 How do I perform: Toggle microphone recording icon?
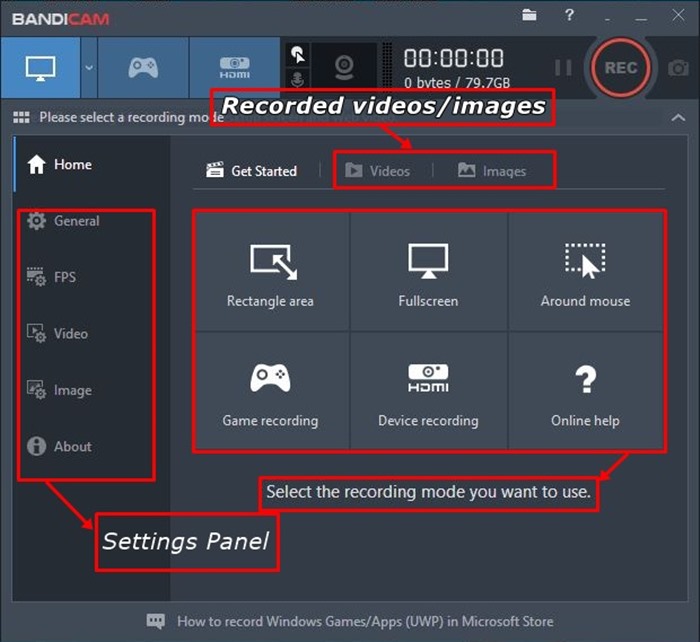(298, 79)
